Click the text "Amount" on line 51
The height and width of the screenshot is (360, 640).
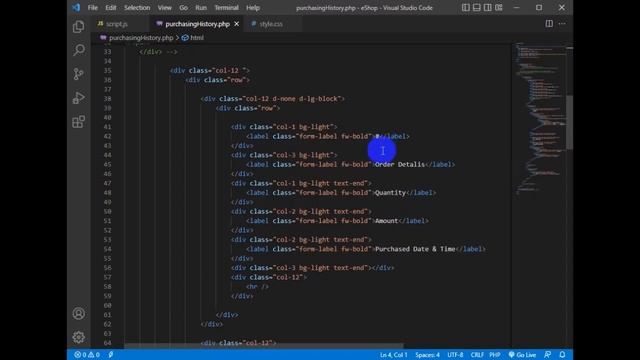[386, 220]
